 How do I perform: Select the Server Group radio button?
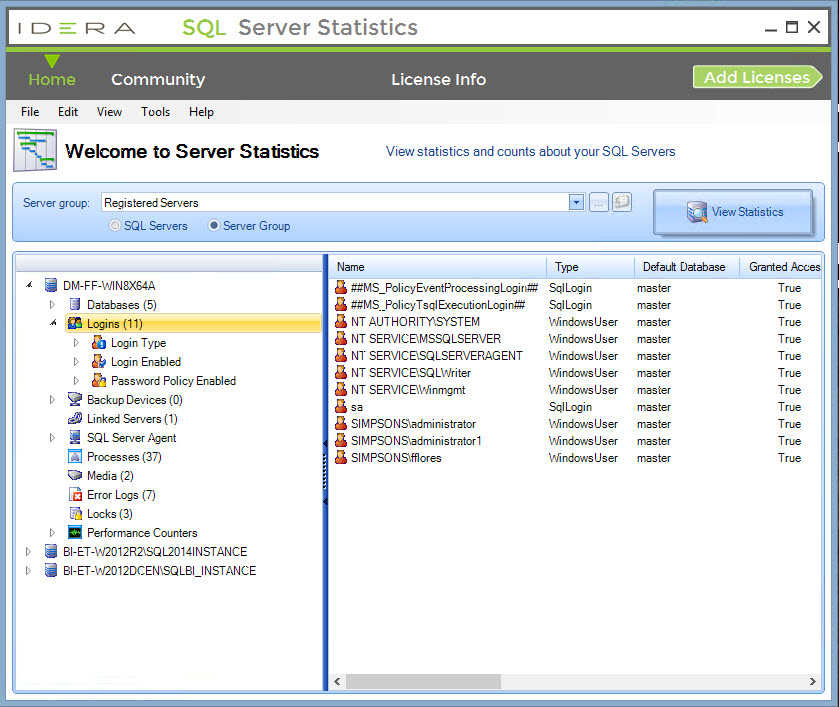[213, 225]
